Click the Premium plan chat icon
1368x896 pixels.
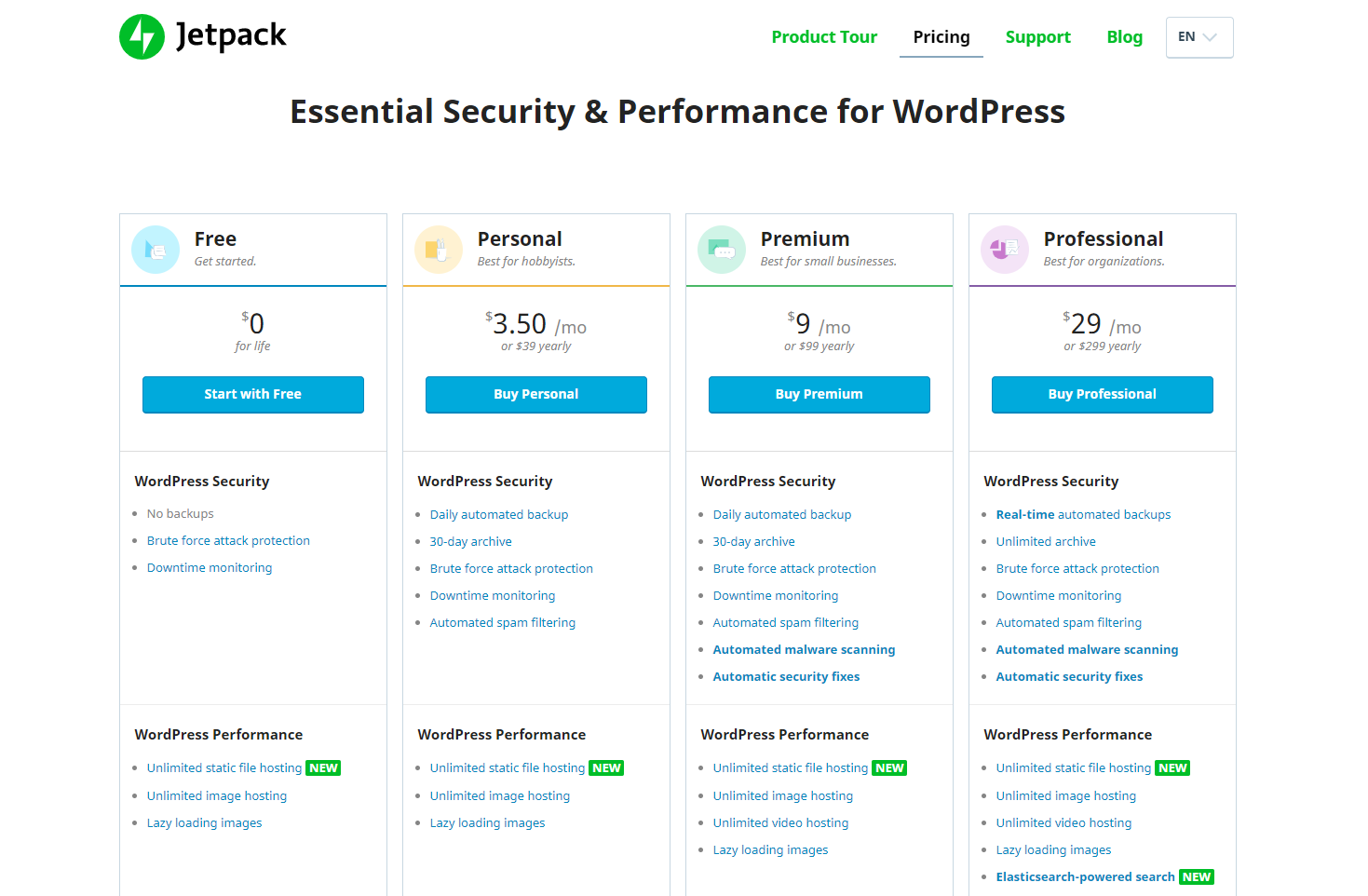(x=722, y=250)
